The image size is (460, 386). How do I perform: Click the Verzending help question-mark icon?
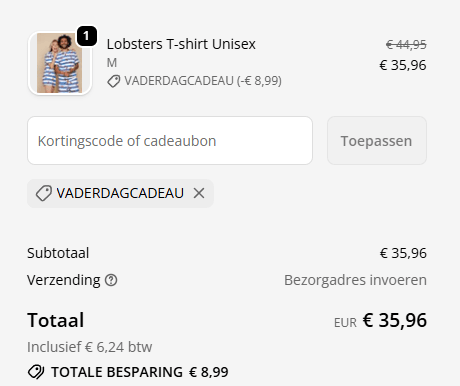pyautogui.click(x=111, y=280)
